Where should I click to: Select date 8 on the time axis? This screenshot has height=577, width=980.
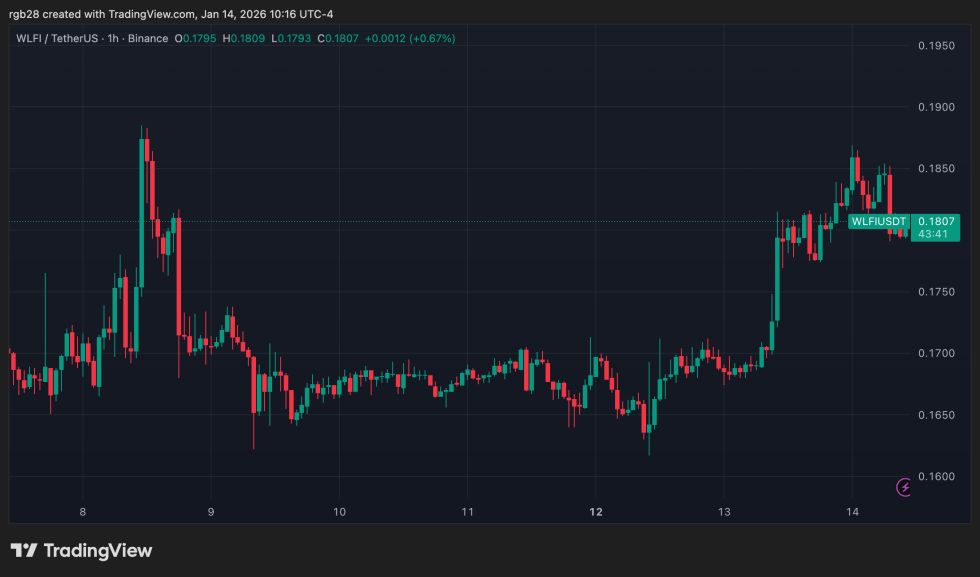pyautogui.click(x=83, y=512)
